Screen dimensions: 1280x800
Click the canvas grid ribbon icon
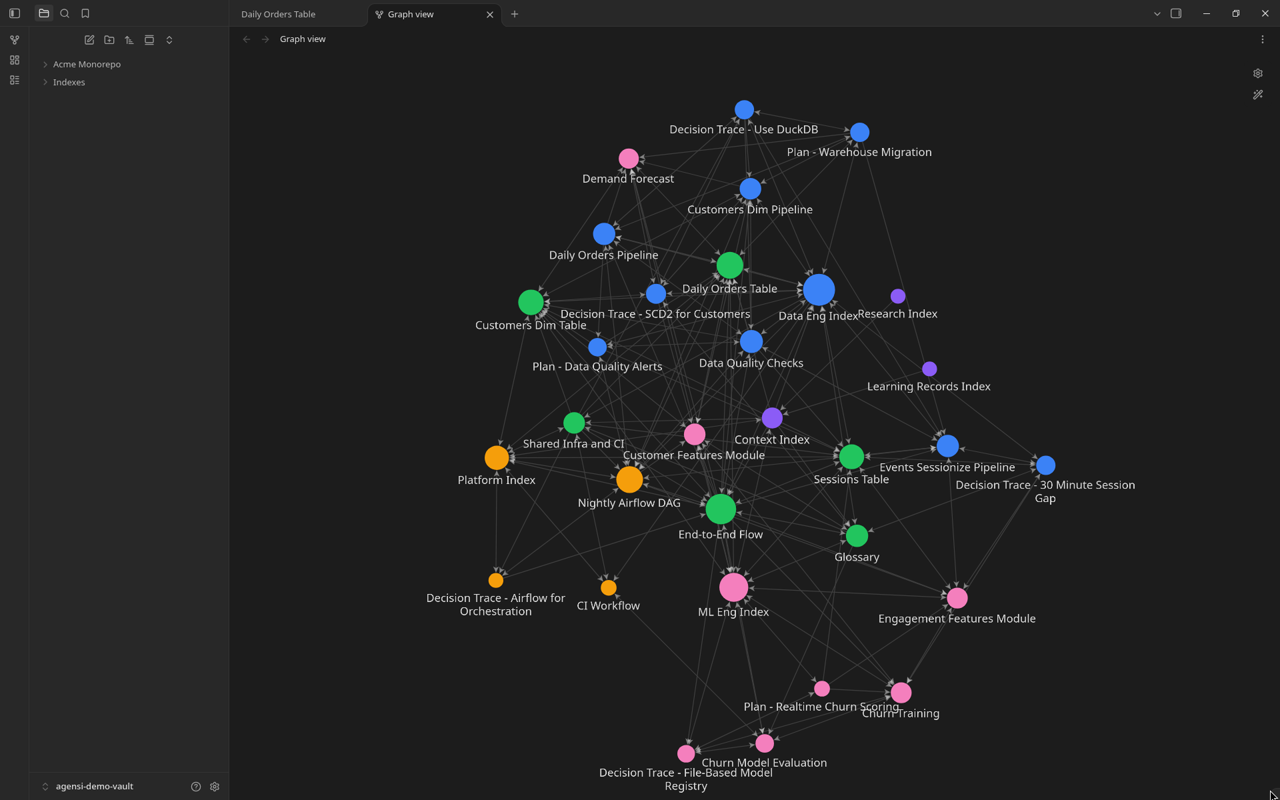click(14, 60)
